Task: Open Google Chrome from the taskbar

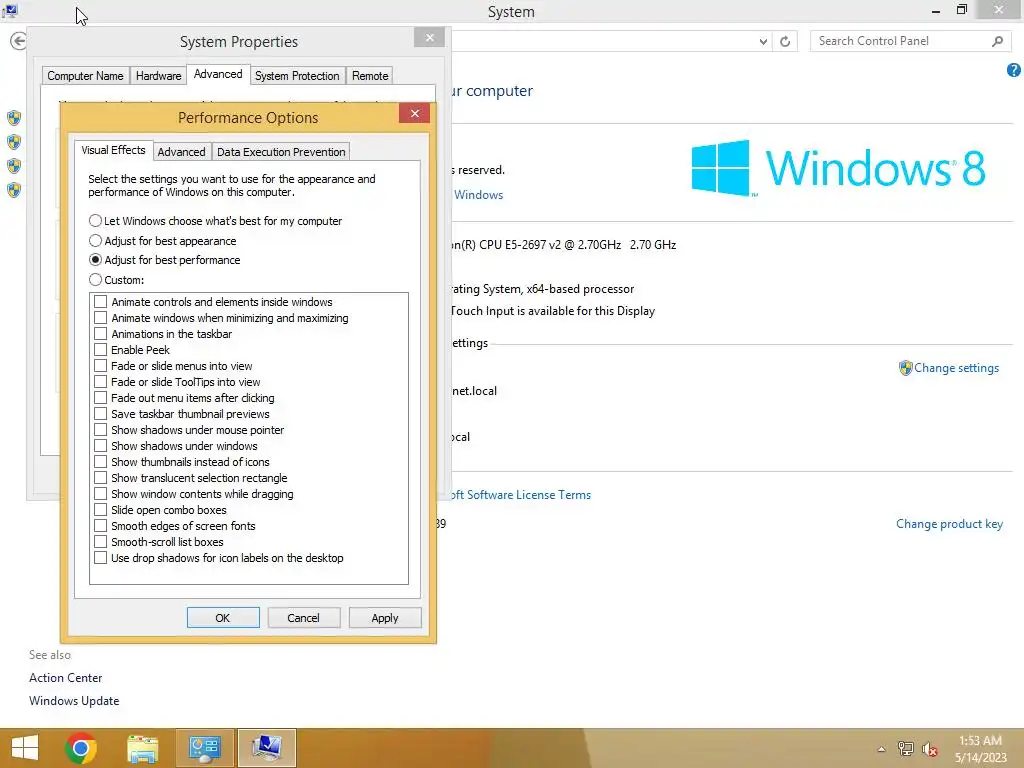Action: (x=81, y=748)
